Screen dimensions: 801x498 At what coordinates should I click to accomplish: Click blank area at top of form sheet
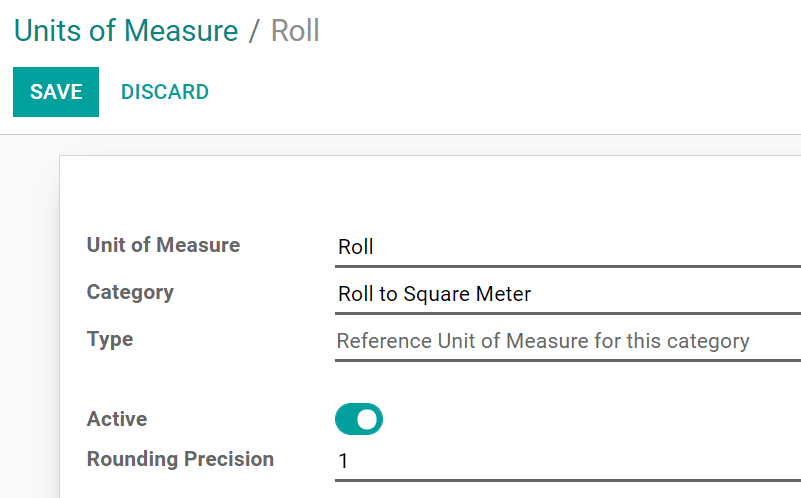click(430, 190)
